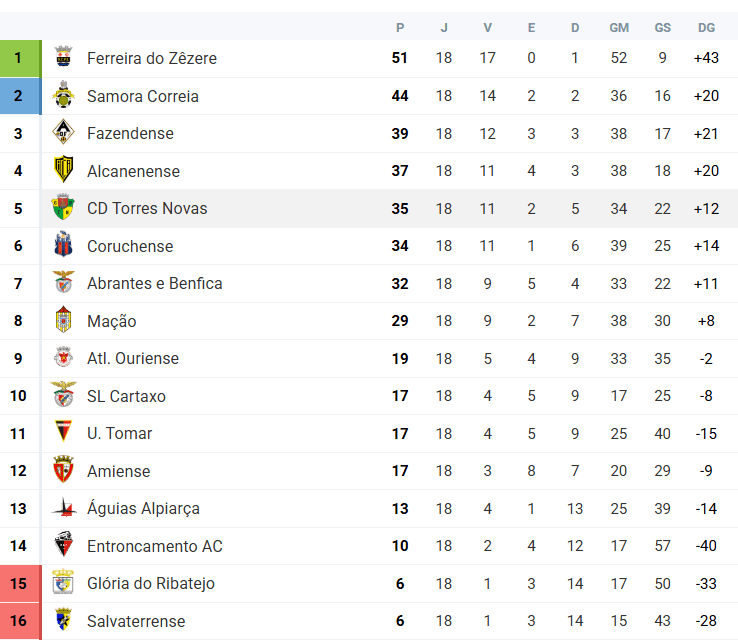Click the Coruchense club crest

(x=64, y=245)
